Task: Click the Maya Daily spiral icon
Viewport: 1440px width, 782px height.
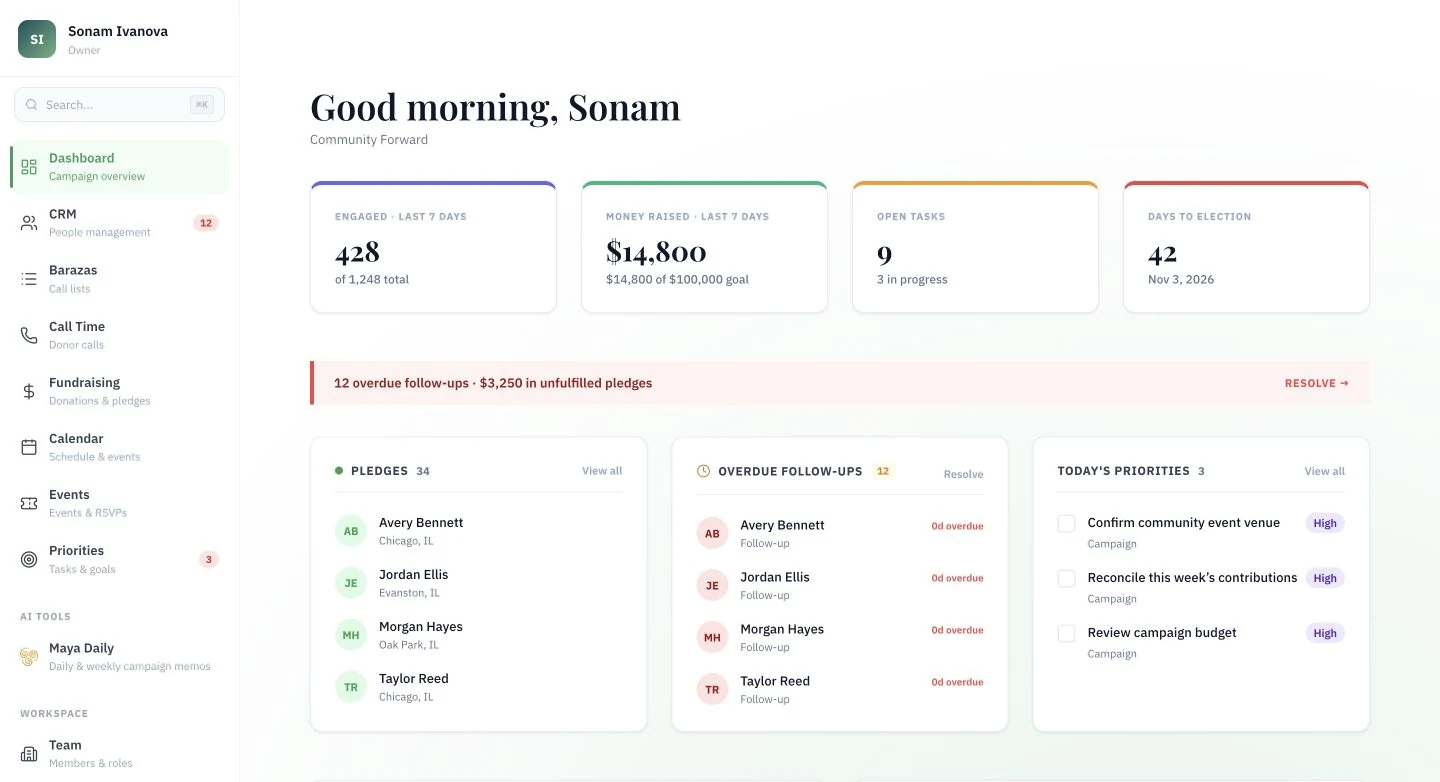Action: tap(29, 657)
